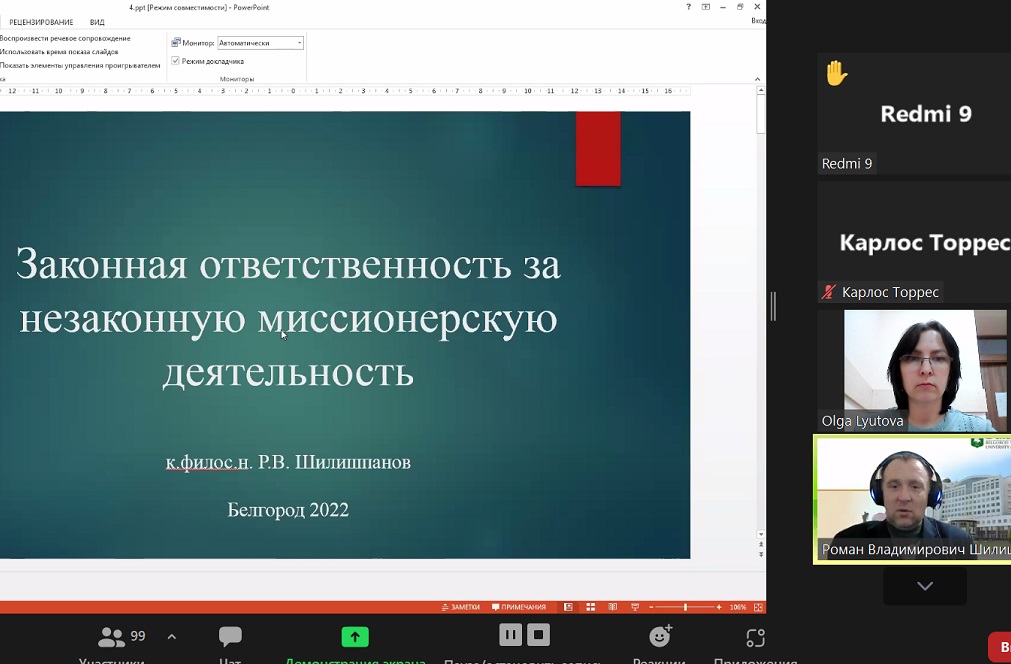Collapse the PowerPoint ribbon
The height and width of the screenshot is (664, 1011).
coord(757,79)
